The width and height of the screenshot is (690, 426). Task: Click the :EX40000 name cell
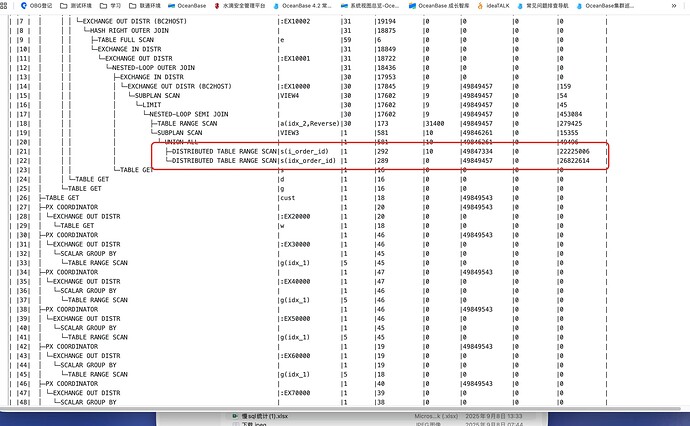(x=295, y=281)
